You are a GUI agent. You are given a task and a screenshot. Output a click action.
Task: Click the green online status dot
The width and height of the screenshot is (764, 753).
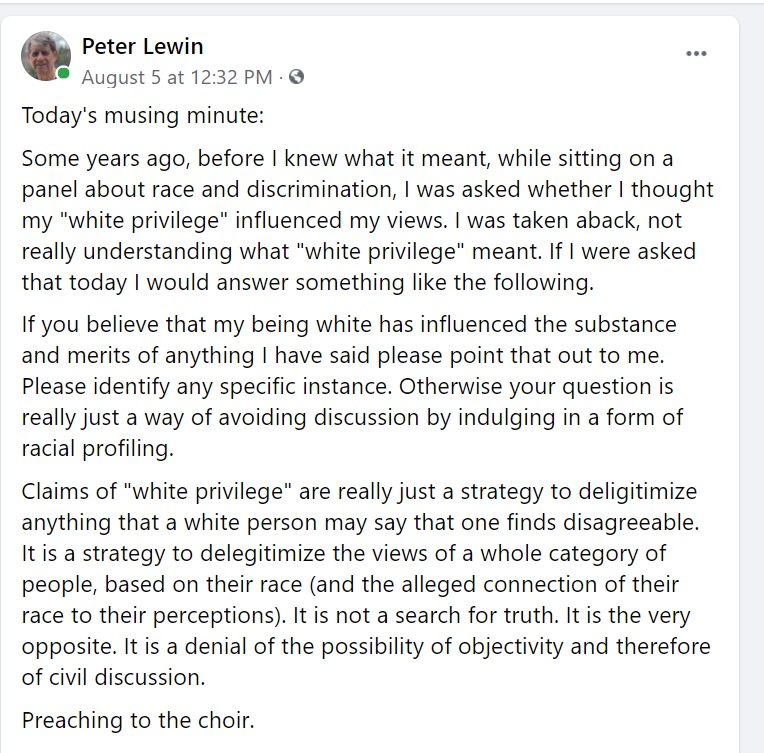point(63,74)
